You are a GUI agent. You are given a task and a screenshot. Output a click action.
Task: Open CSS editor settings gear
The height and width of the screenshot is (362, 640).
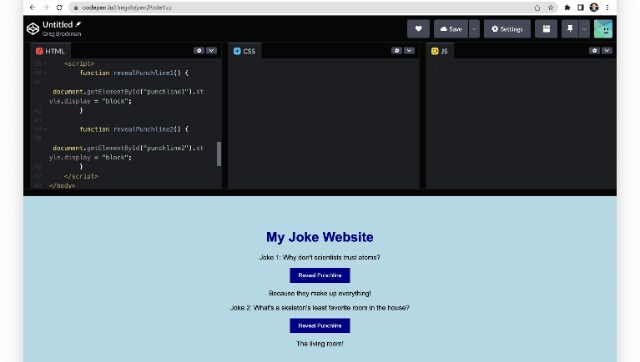[x=396, y=51]
